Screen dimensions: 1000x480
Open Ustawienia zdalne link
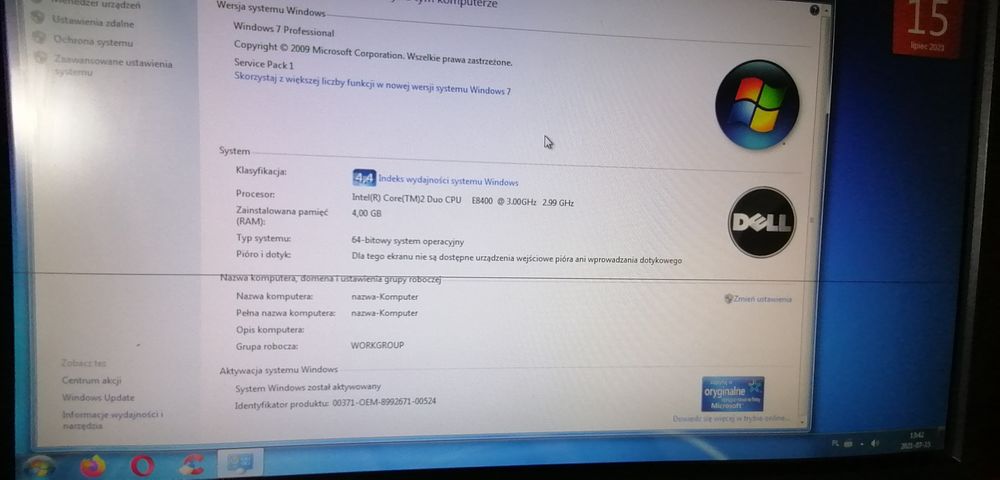pos(93,22)
